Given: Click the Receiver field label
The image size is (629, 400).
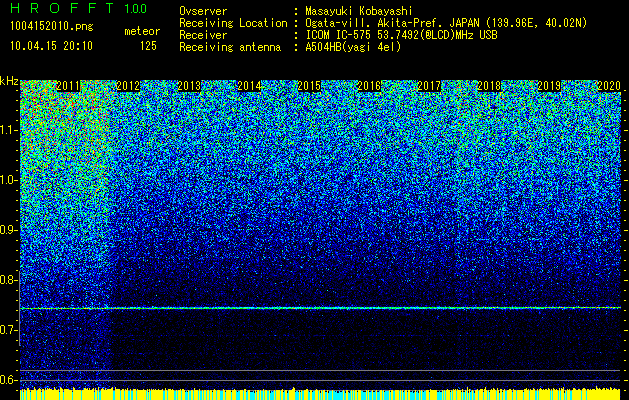Looking at the screenshot, I should 203,35.
